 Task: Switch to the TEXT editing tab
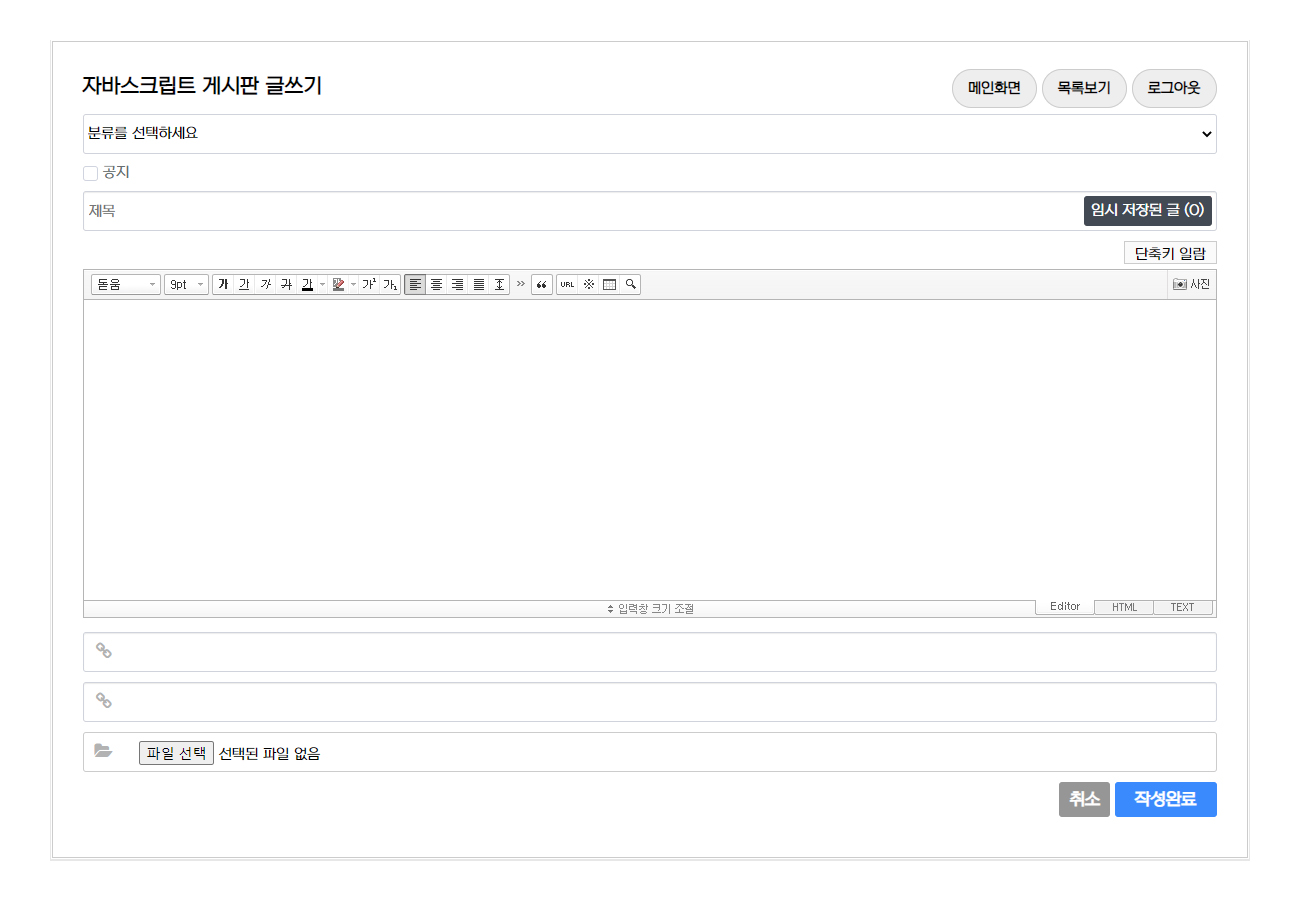pyautogui.click(x=1182, y=607)
